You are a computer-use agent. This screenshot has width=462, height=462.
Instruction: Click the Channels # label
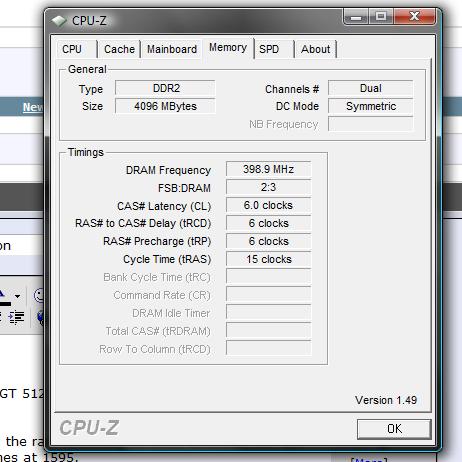pos(292,89)
